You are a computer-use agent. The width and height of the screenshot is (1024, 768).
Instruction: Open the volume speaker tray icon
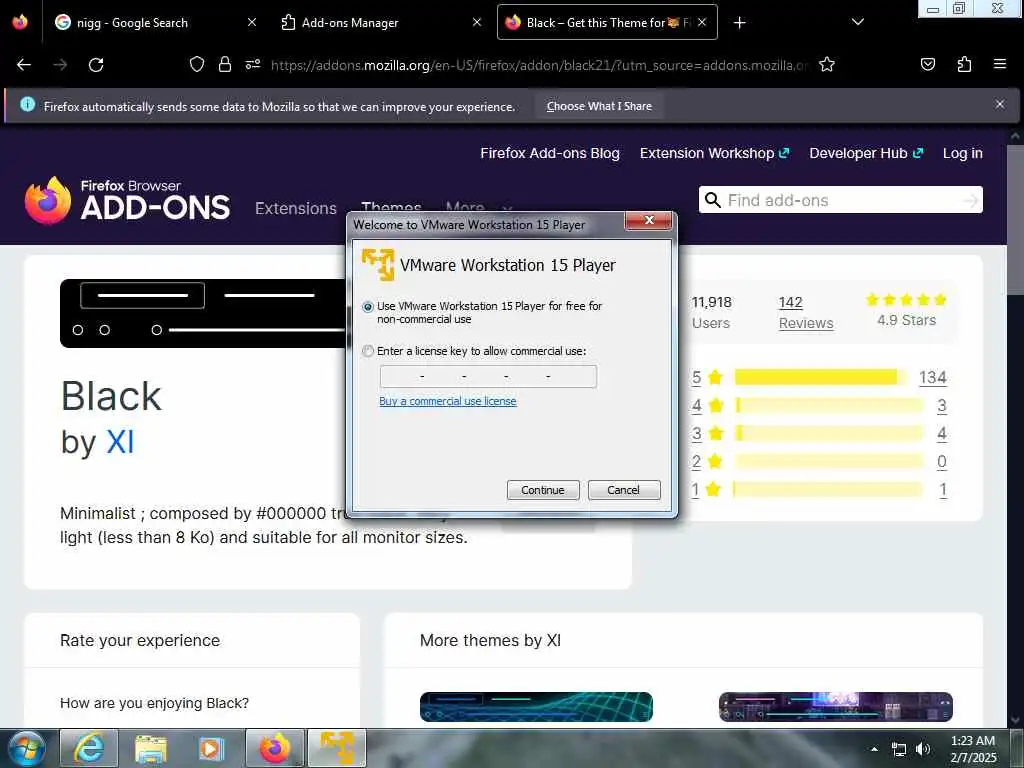tap(922, 749)
